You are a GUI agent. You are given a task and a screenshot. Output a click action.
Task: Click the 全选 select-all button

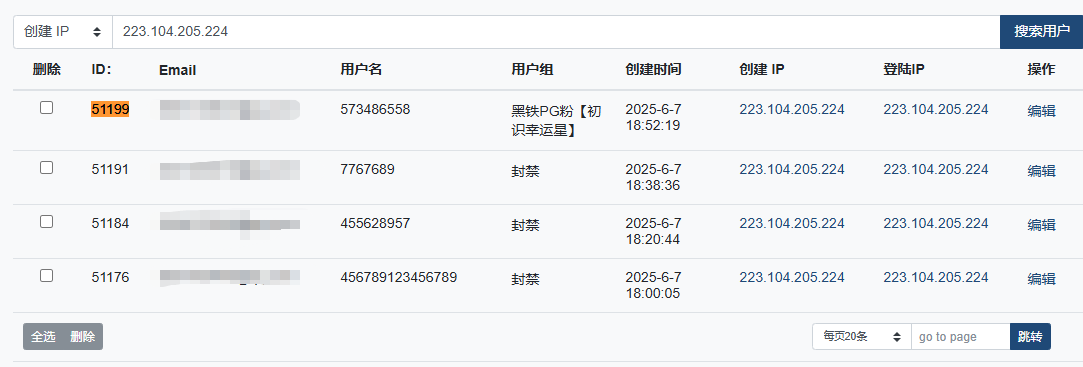point(43,337)
